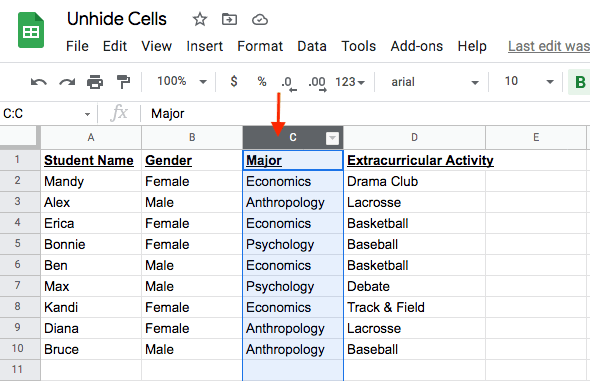590x381 pixels.
Task: Select the cell containing Bruce
Action: pos(91,349)
